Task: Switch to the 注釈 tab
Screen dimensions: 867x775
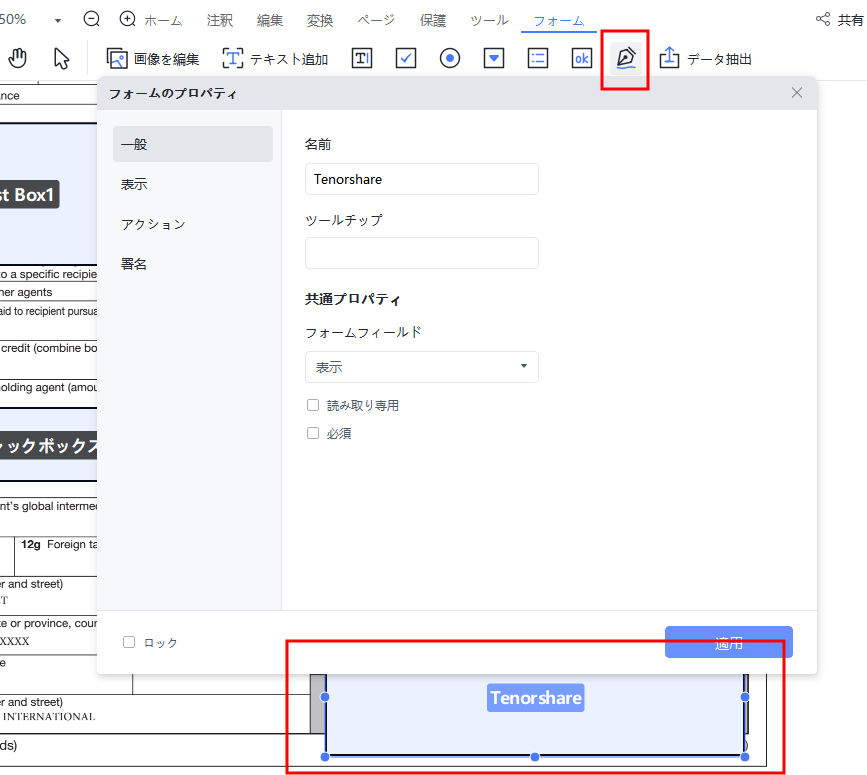Action: point(220,20)
